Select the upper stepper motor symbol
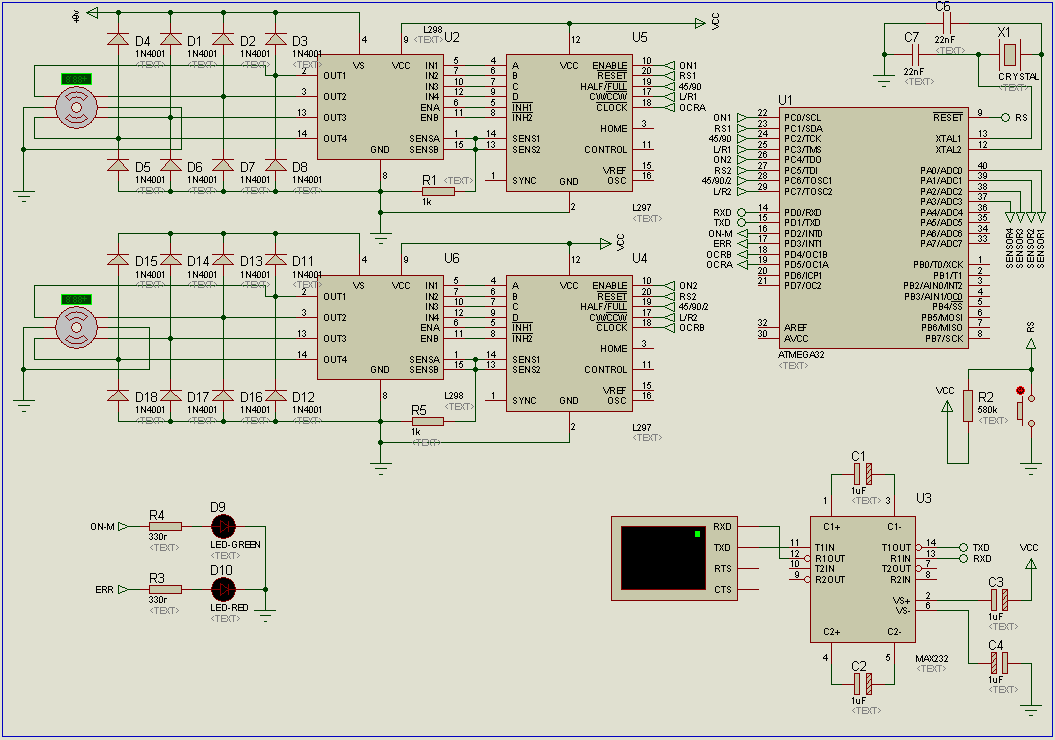 (x=76, y=104)
